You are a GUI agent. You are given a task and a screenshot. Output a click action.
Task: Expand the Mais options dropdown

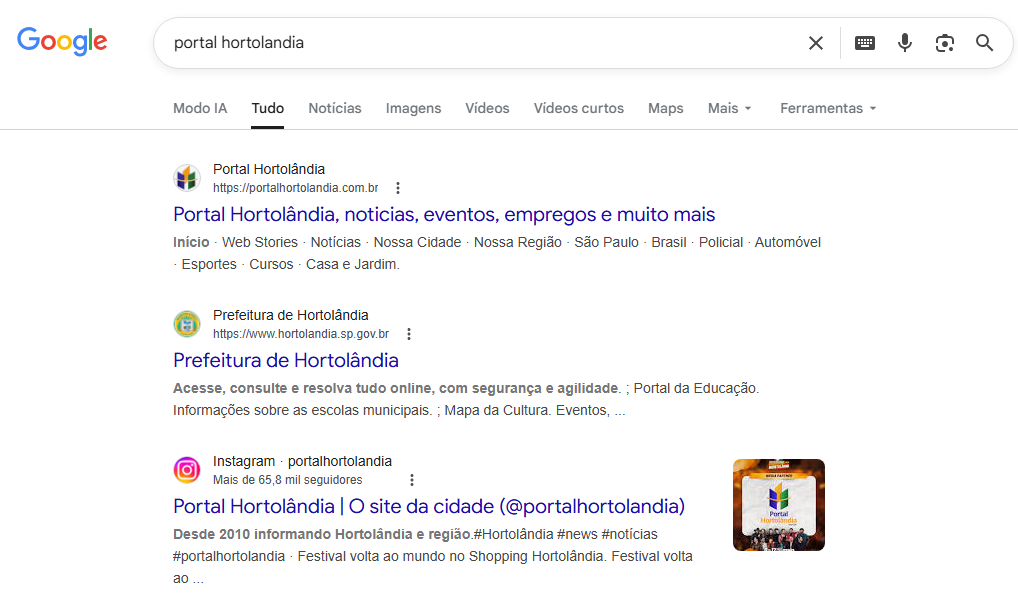[729, 108]
